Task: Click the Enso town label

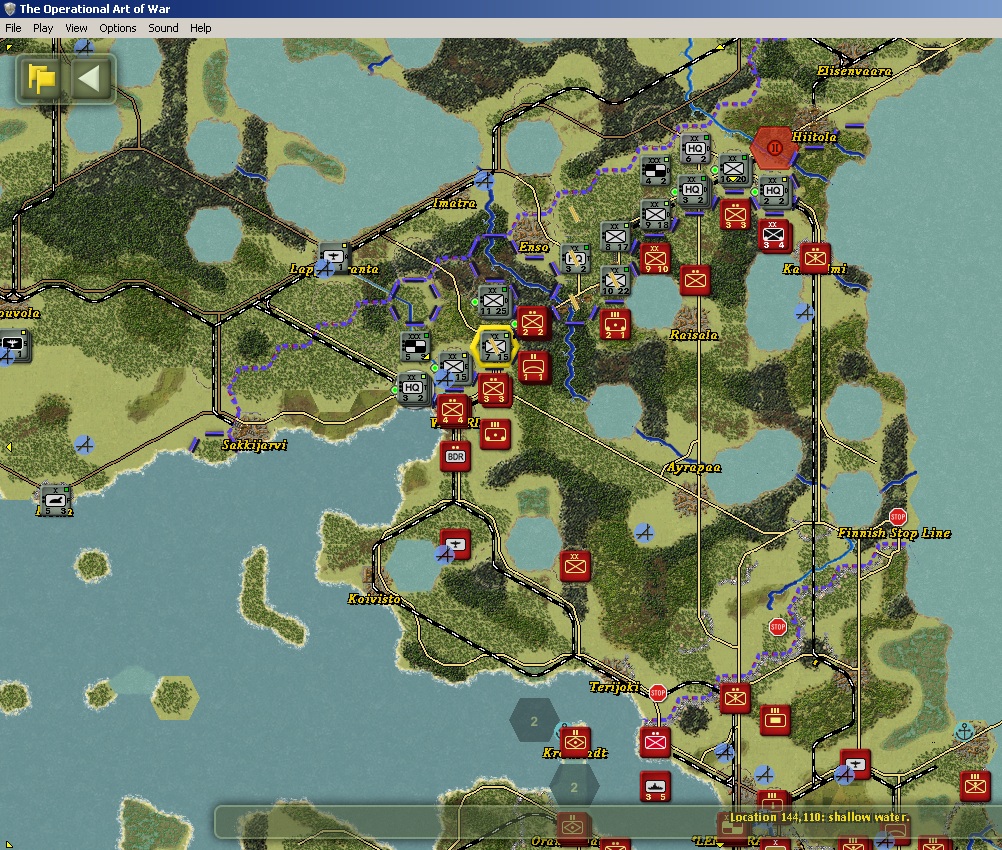Action: coord(534,247)
